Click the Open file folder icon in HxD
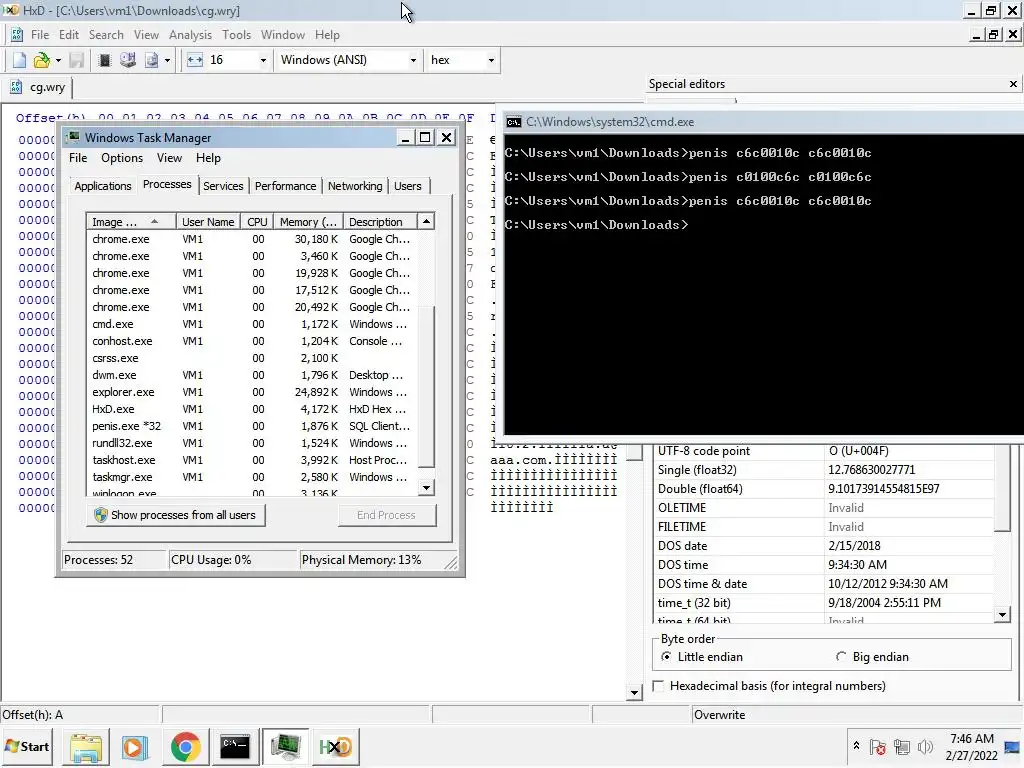This screenshot has height=768, width=1024. (41, 60)
